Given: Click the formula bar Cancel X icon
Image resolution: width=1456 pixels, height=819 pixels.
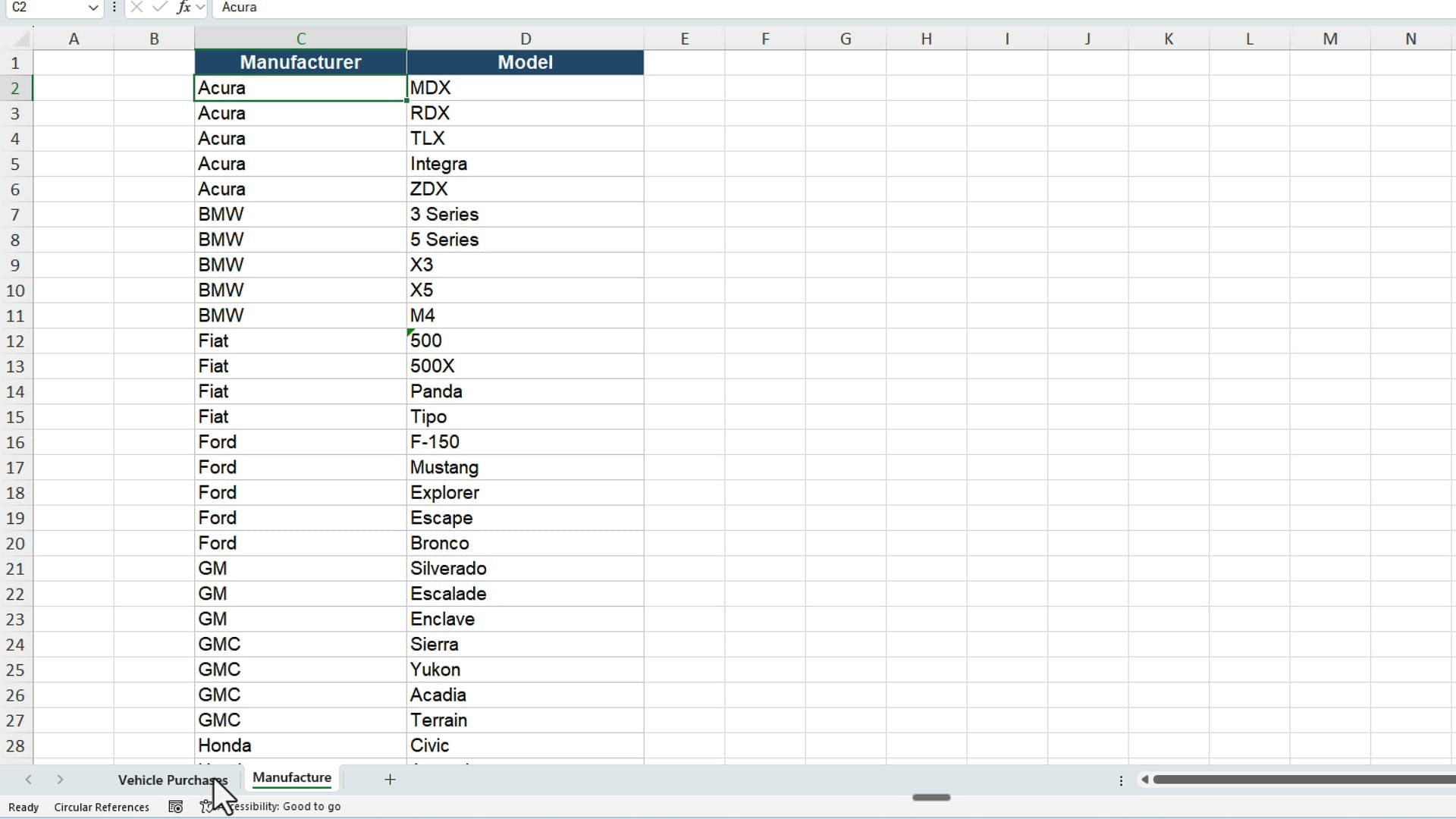Looking at the screenshot, I should click(136, 8).
